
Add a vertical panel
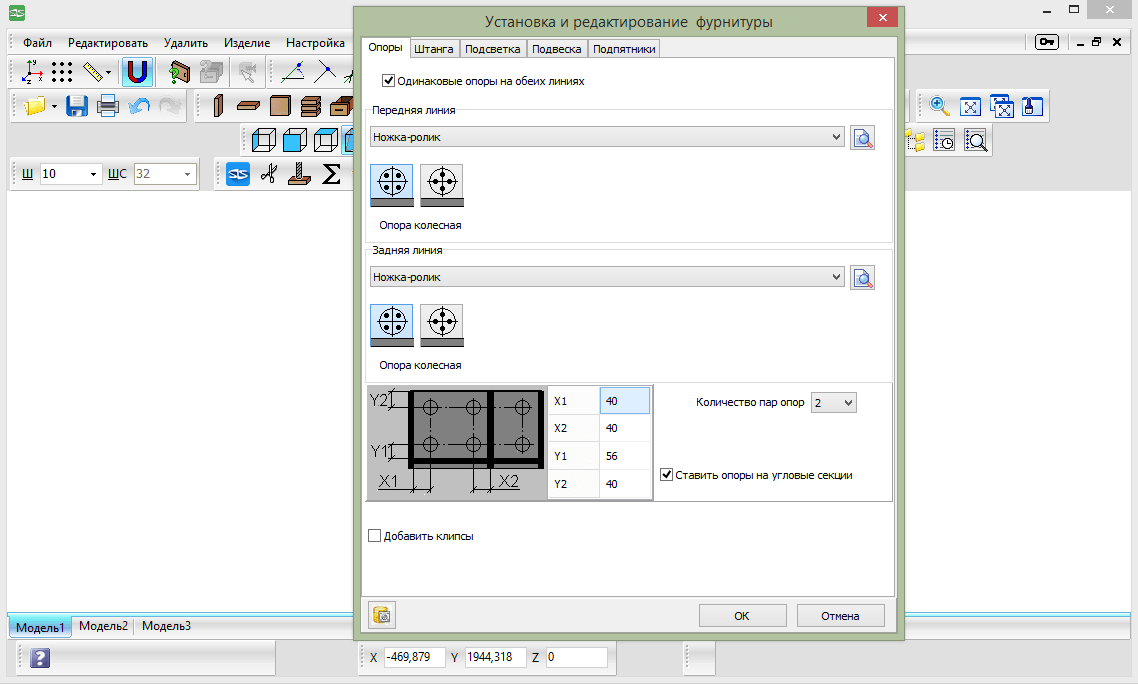218,106
